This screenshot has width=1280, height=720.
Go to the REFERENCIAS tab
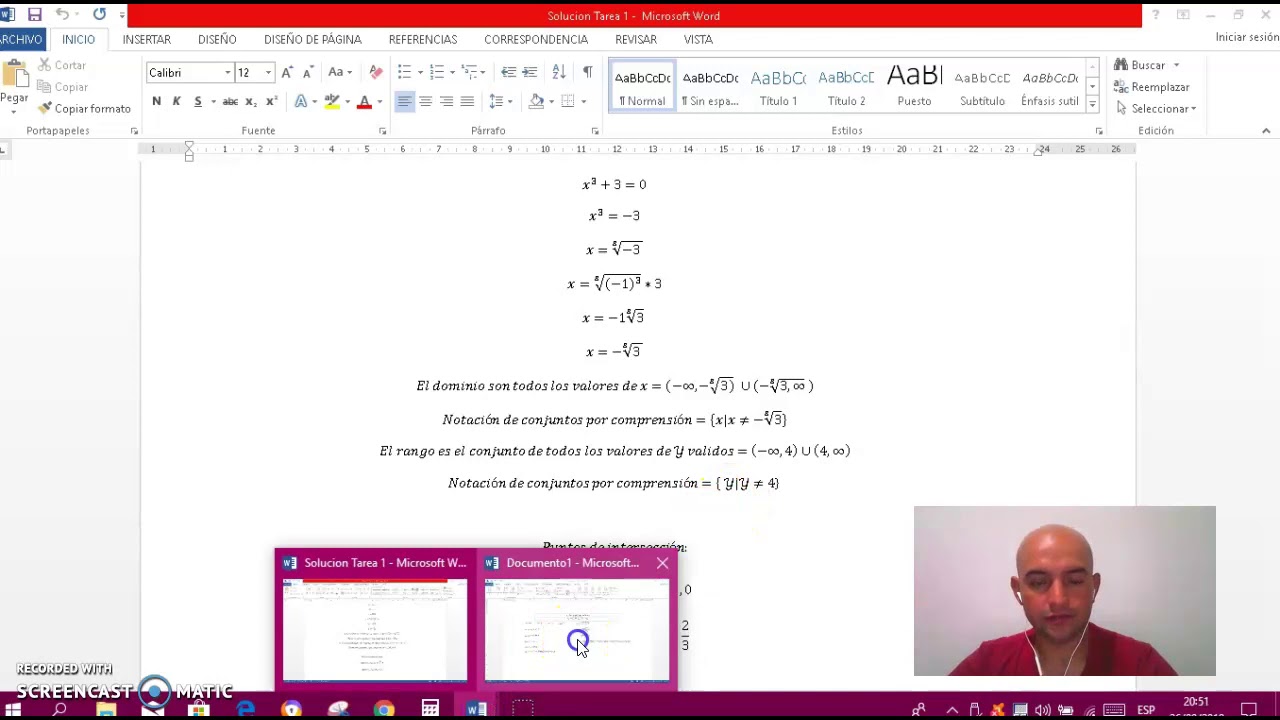point(423,39)
